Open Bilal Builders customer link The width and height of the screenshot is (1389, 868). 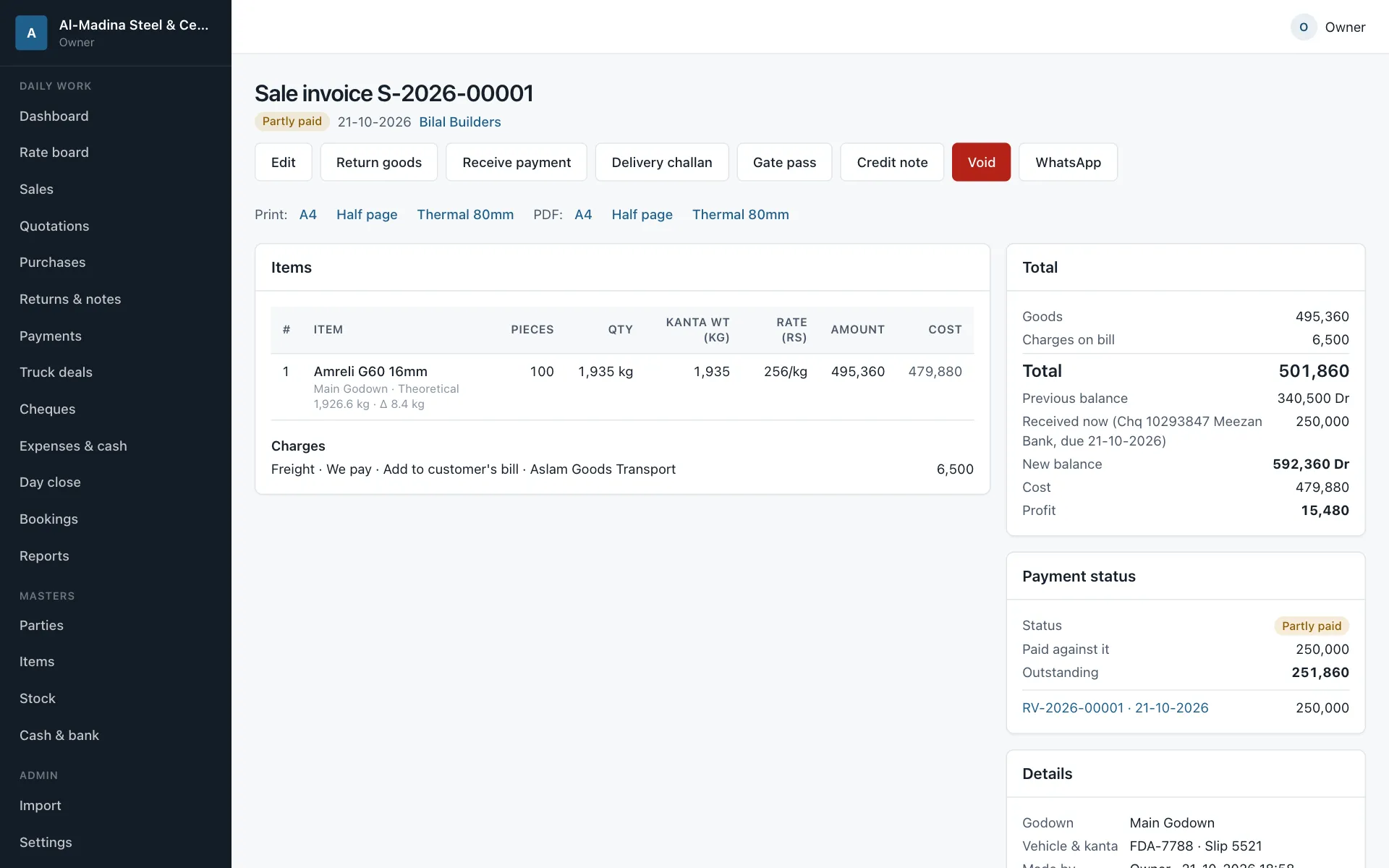460,122
